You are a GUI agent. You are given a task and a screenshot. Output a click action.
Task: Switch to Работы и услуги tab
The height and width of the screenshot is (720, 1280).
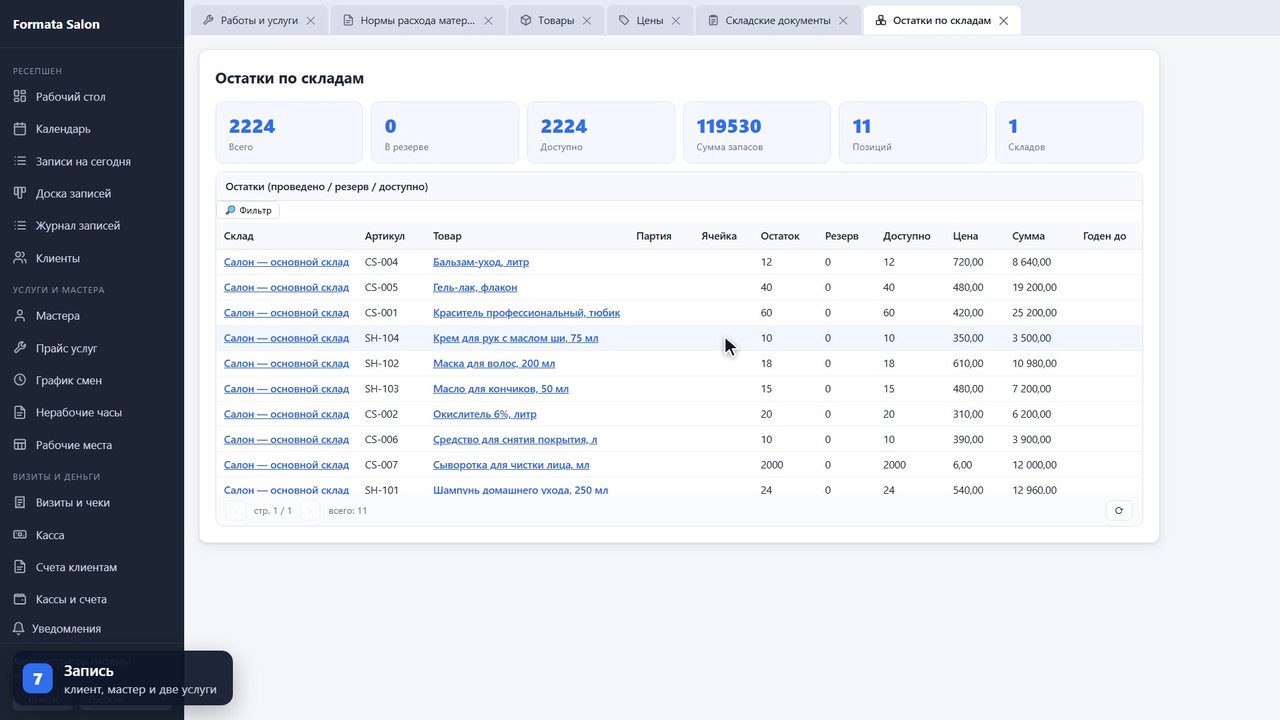coord(259,20)
